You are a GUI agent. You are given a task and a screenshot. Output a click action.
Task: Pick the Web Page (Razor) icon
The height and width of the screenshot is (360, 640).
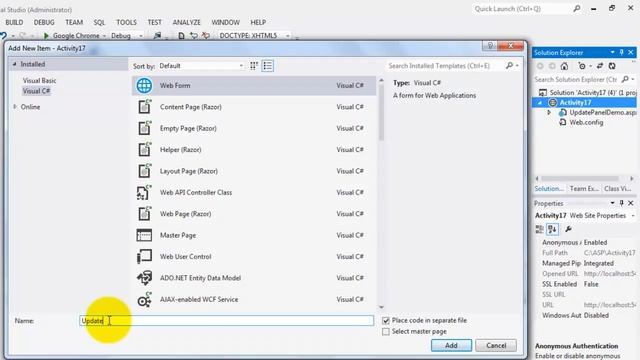tap(144, 214)
